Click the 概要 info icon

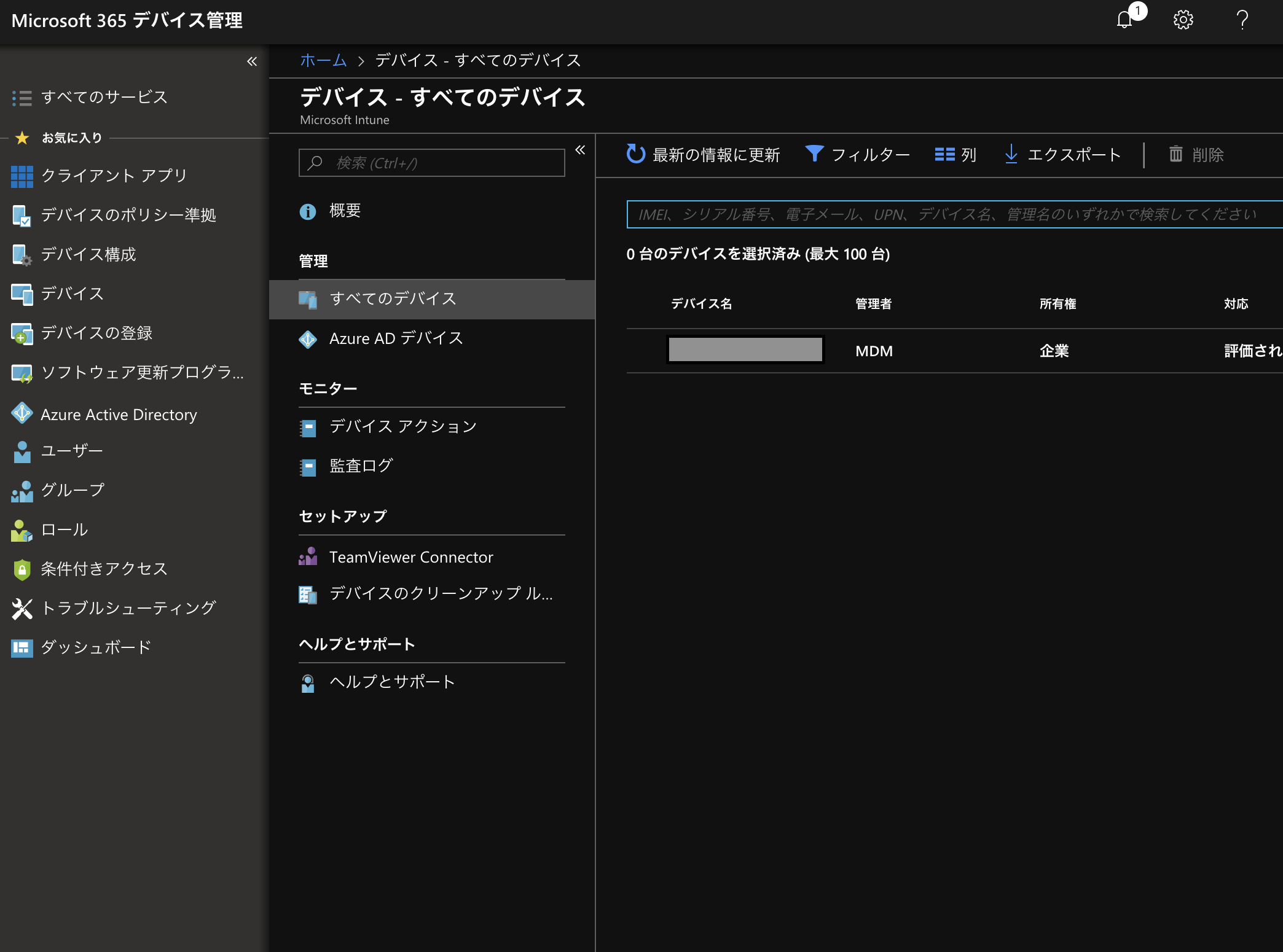(308, 211)
